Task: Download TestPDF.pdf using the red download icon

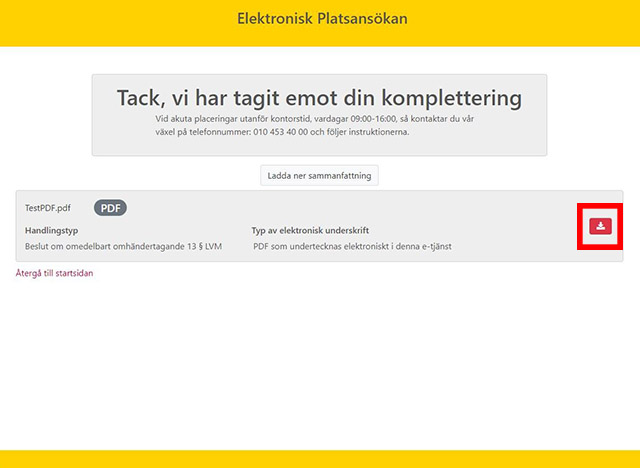Action: pos(600,227)
